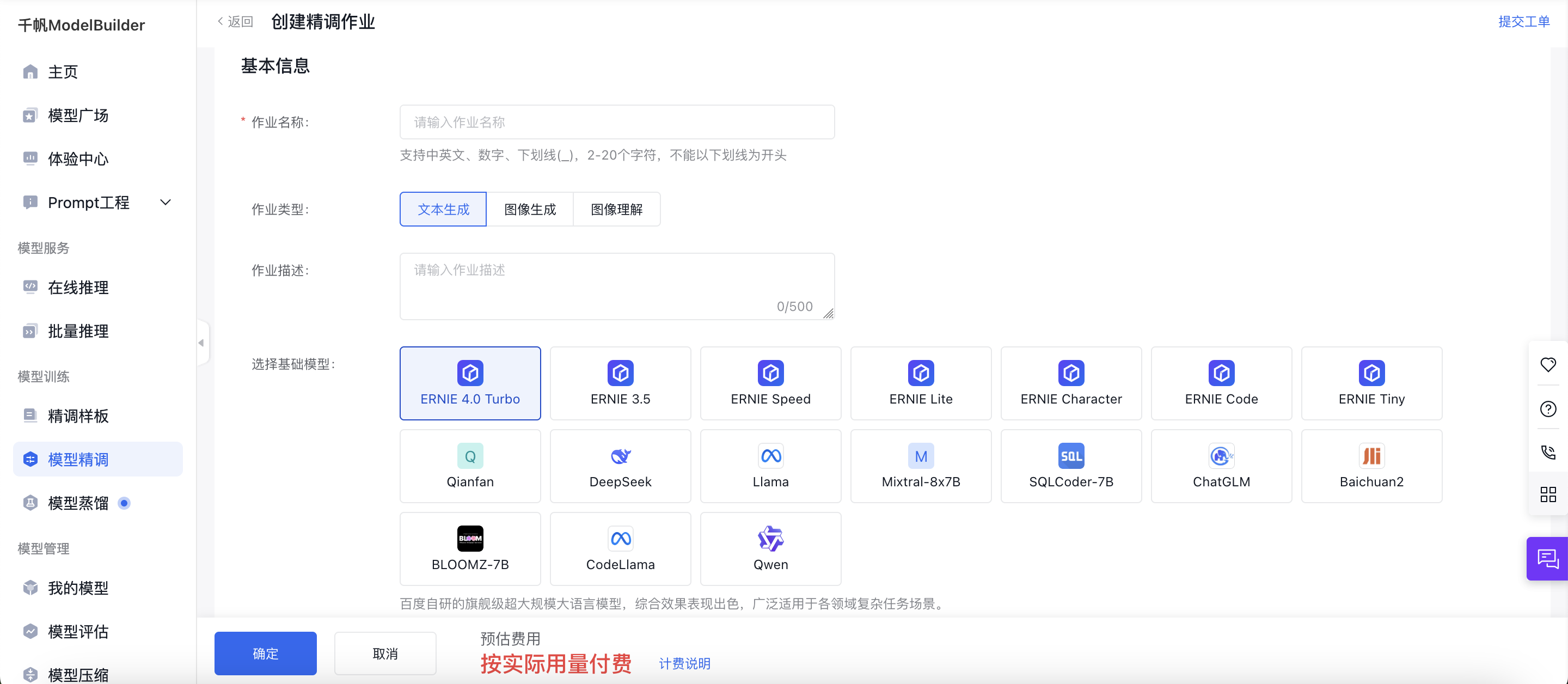Screen dimensions: 1568x684
Task: Open the 提交工单 link
Action: (1523, 21)
